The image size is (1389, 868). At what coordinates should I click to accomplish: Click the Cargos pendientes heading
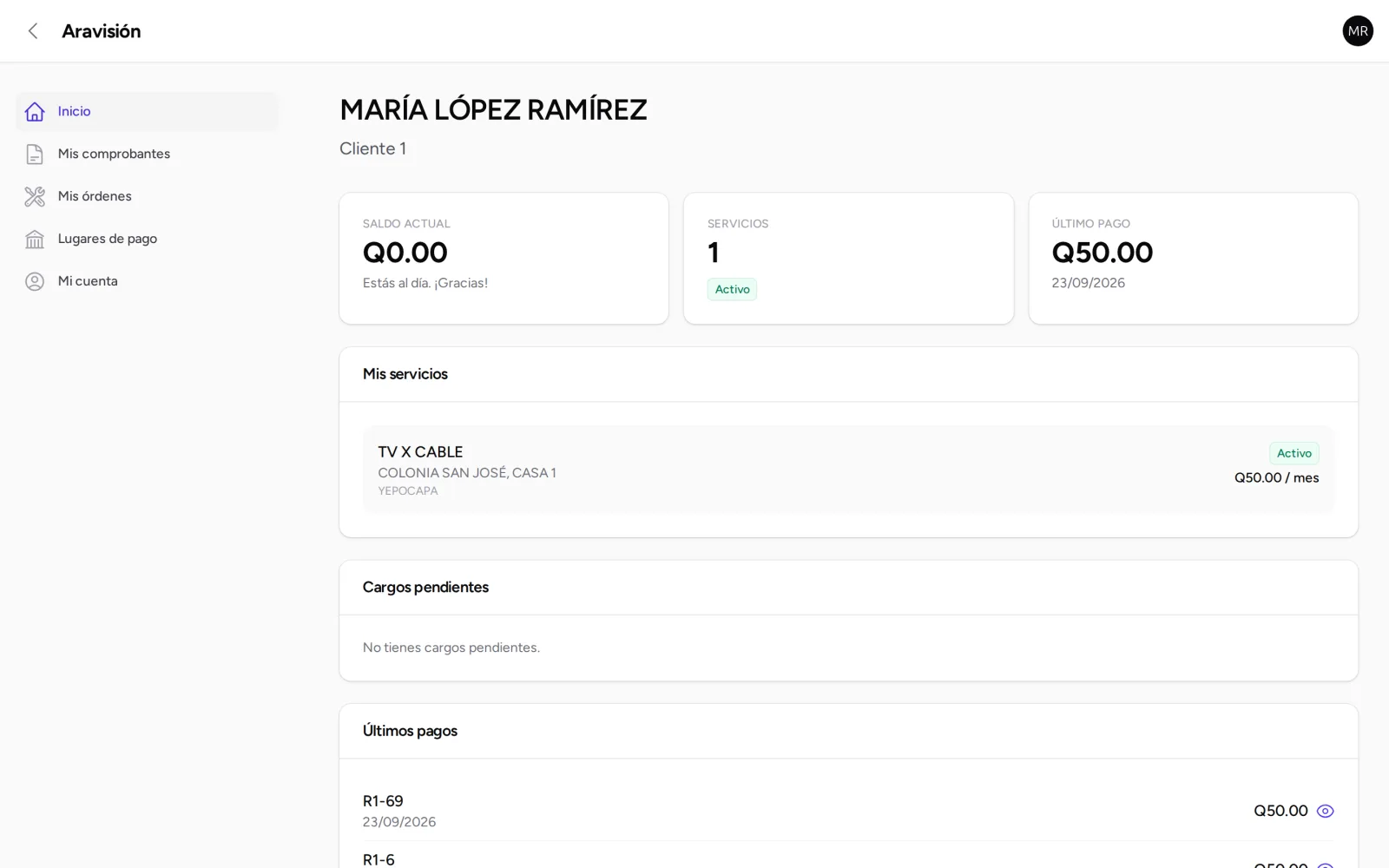[425, 588]
